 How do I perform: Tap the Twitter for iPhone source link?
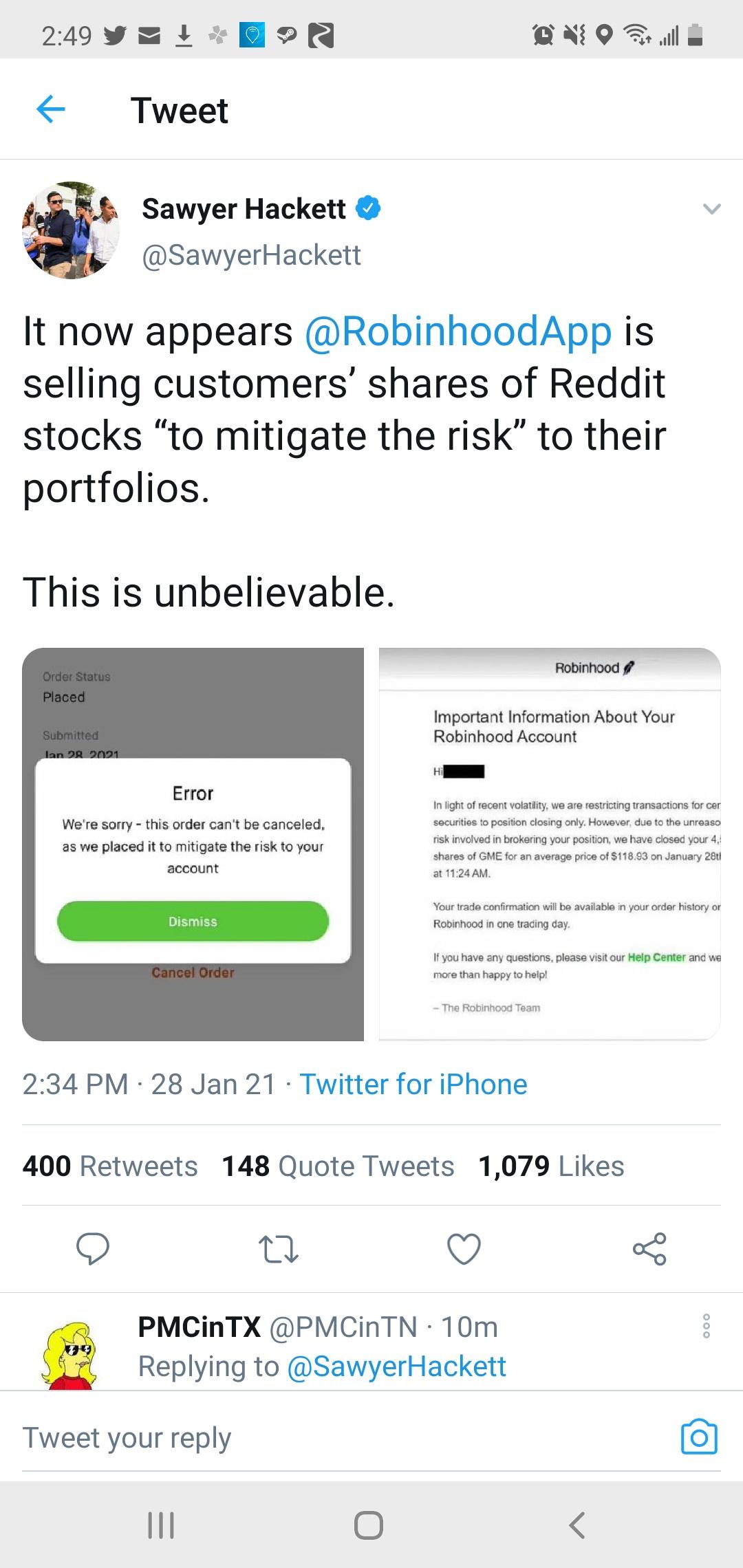pyautogui.click(x=413, y=1085)
